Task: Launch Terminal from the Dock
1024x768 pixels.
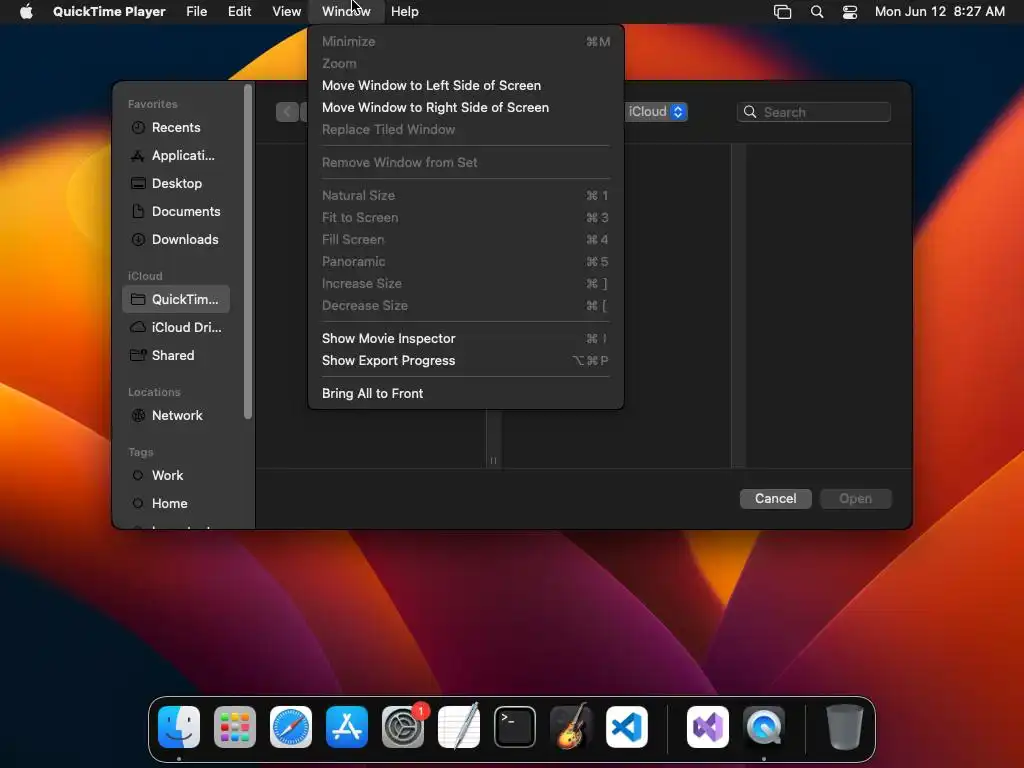Action: 515,727
